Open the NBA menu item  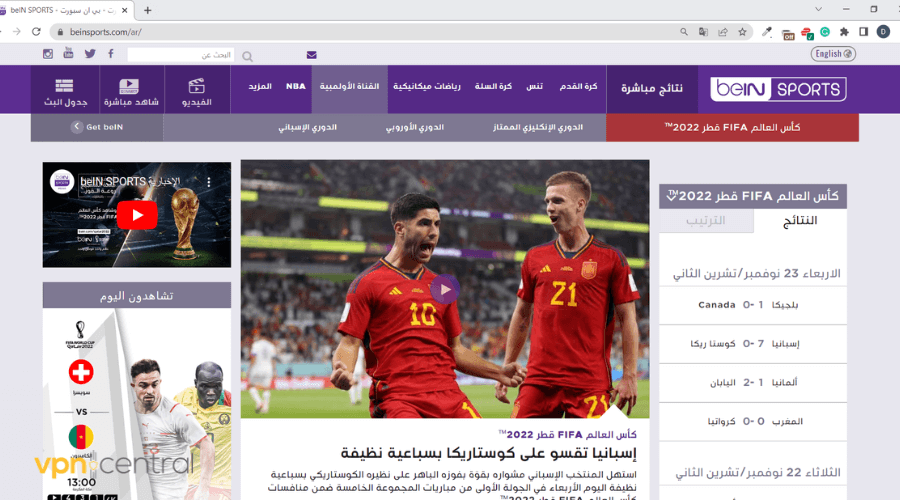[296, 86]
